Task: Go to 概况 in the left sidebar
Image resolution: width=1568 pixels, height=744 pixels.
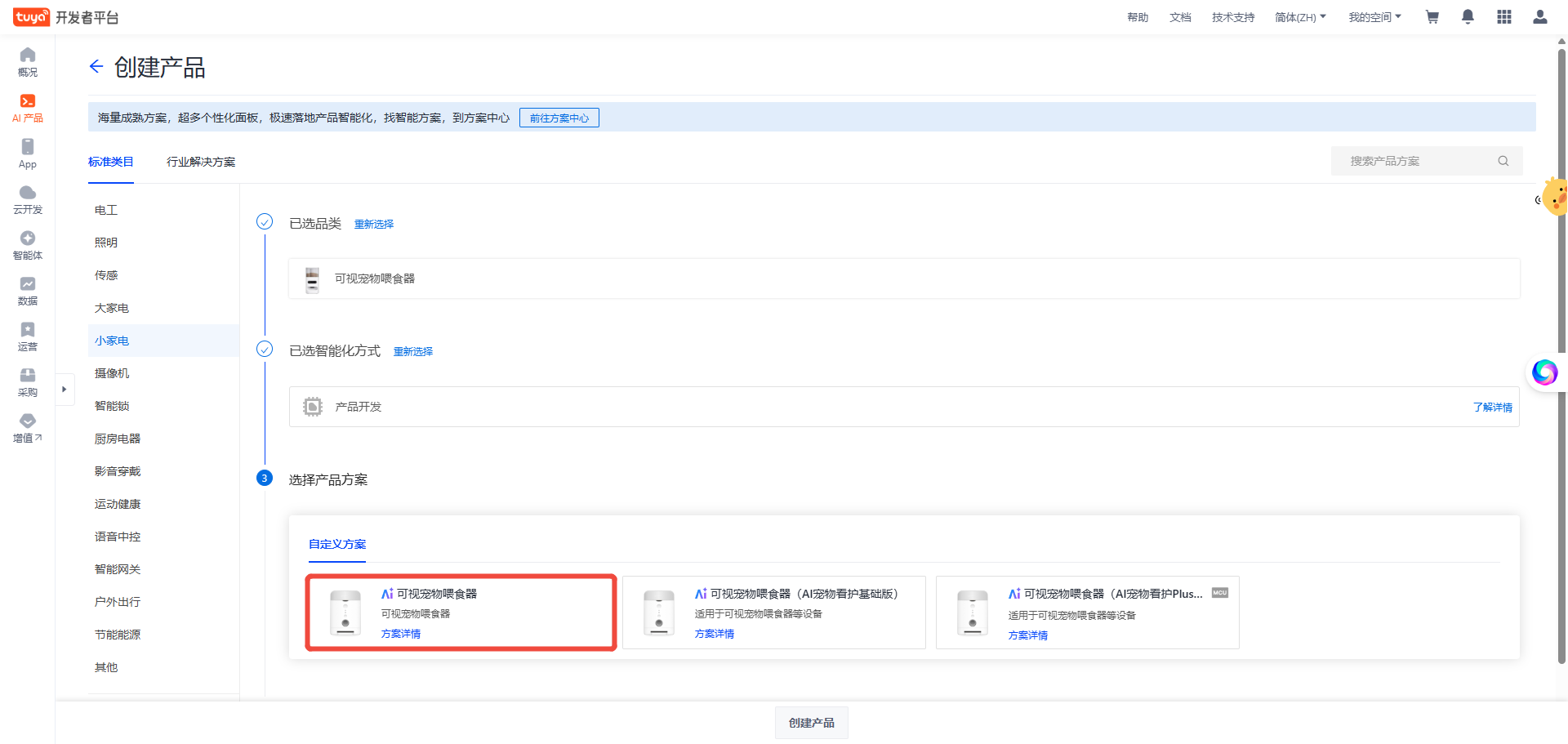Action: (x=28, y=62)
